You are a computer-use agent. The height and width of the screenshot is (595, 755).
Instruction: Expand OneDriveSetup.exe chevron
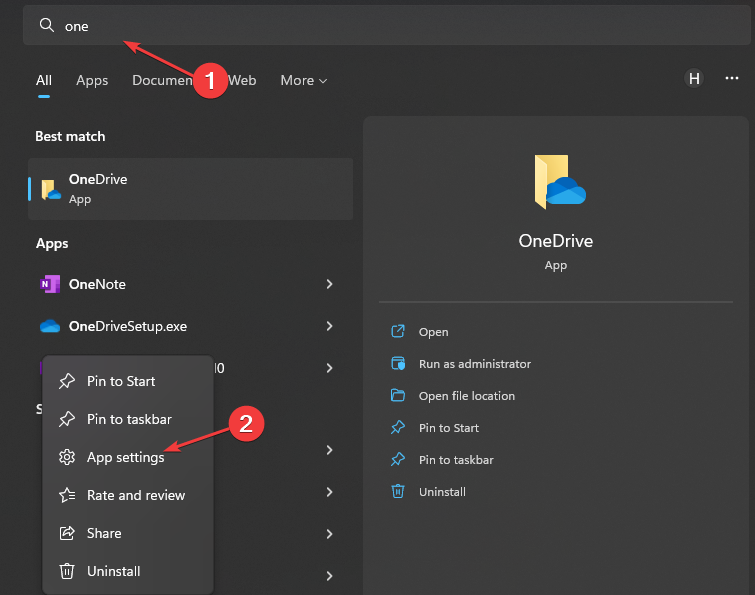click(x=329, y=326)
